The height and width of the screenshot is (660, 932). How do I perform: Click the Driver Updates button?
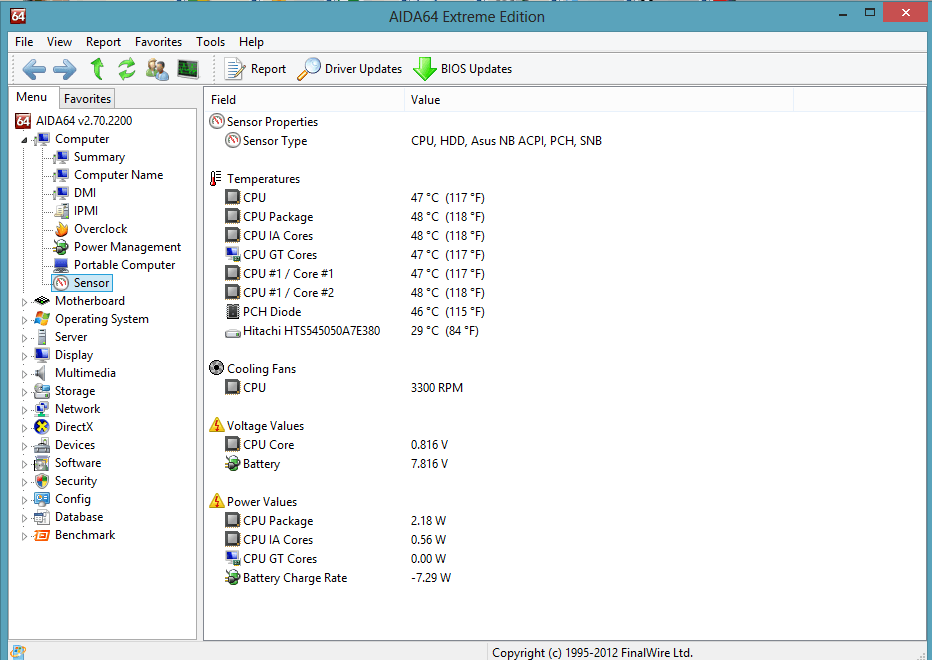(350, 69)
